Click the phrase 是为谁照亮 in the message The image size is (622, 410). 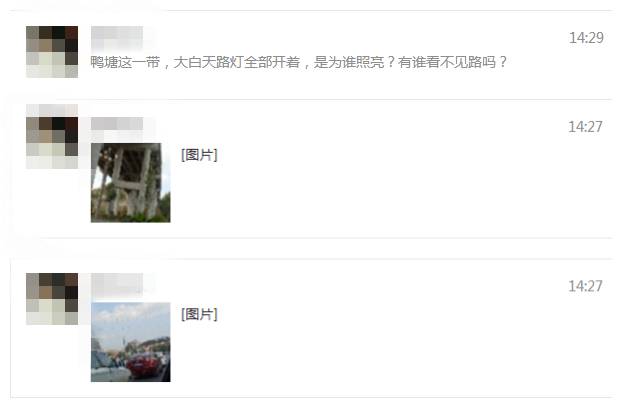pos(349,62)
